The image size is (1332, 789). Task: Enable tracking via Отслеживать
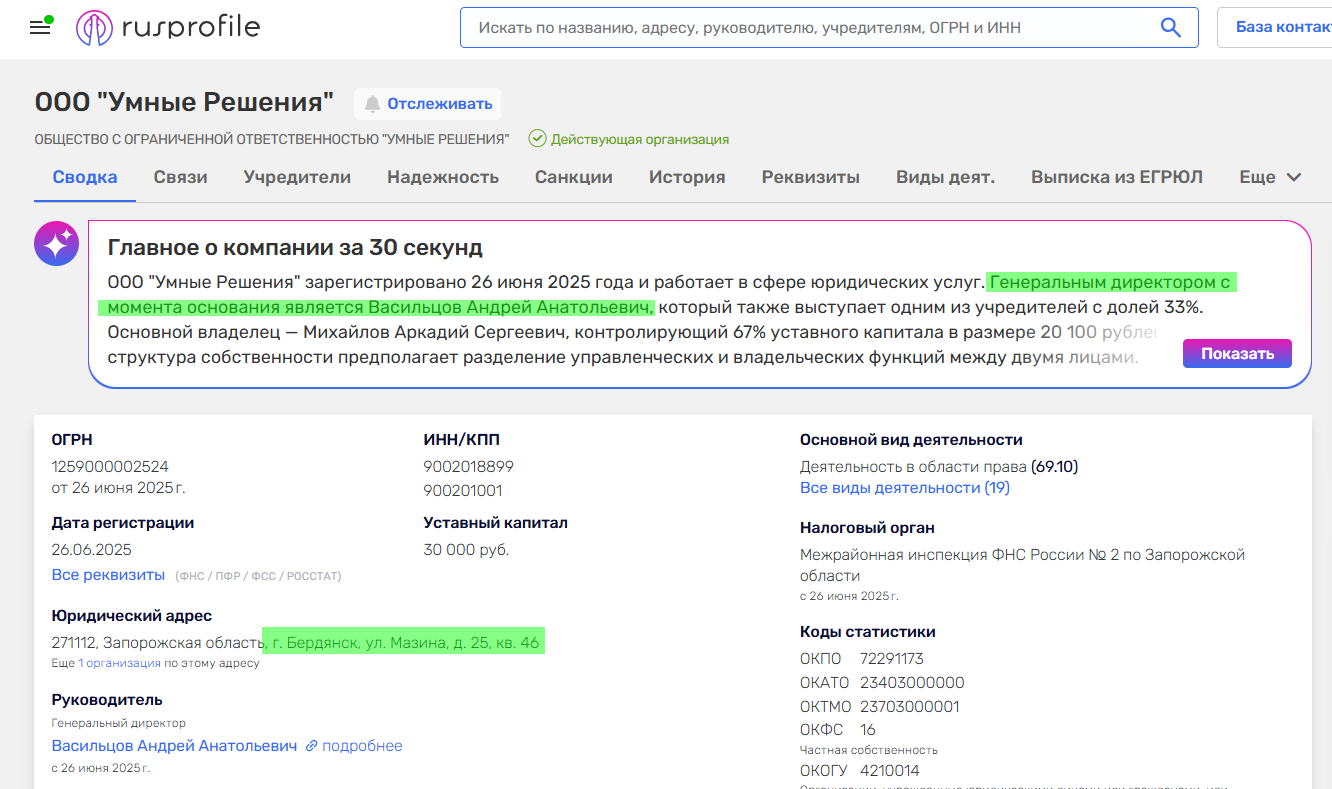(x=427, y=104)
